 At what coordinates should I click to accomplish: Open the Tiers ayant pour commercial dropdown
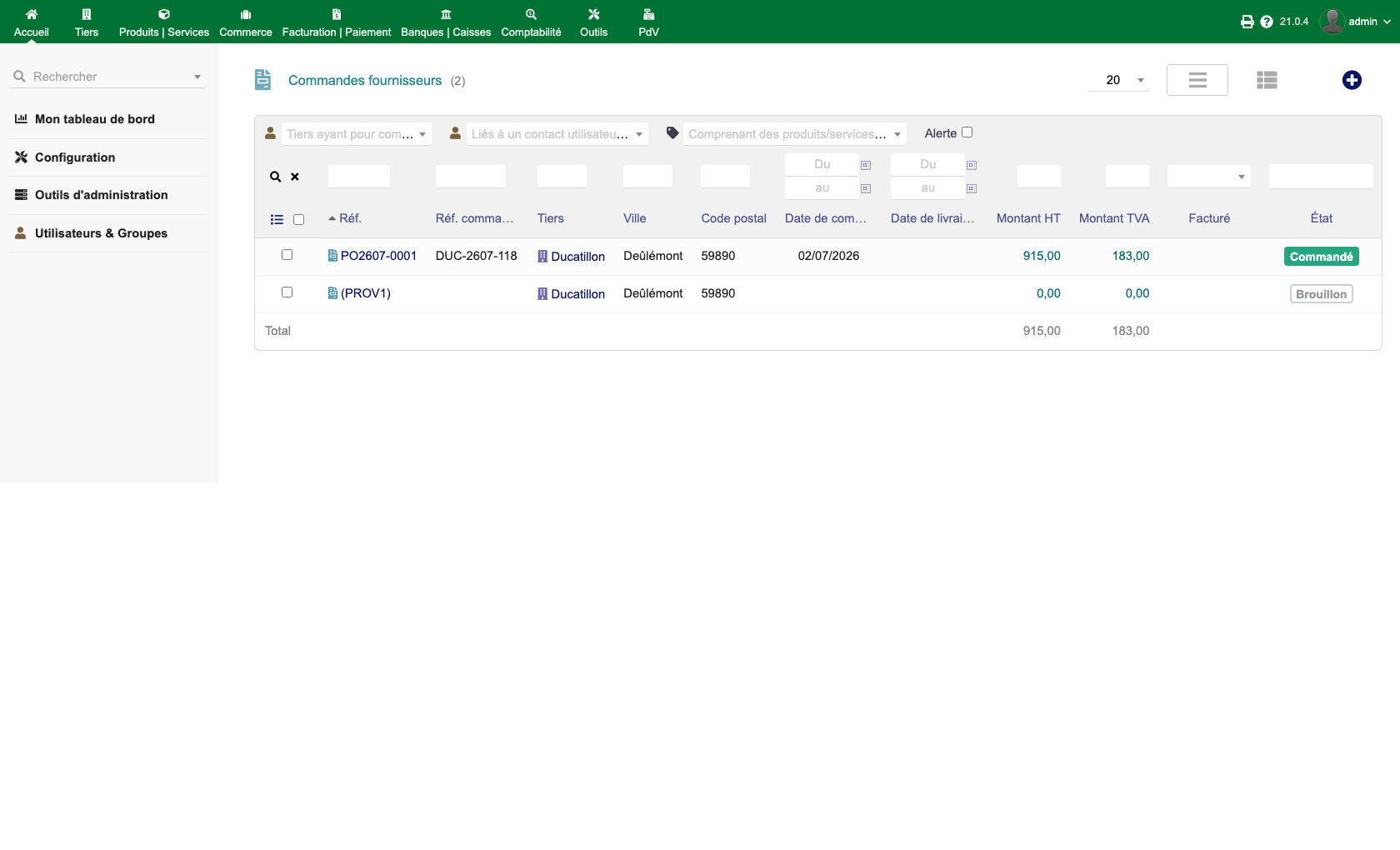(x=357, y=134)
